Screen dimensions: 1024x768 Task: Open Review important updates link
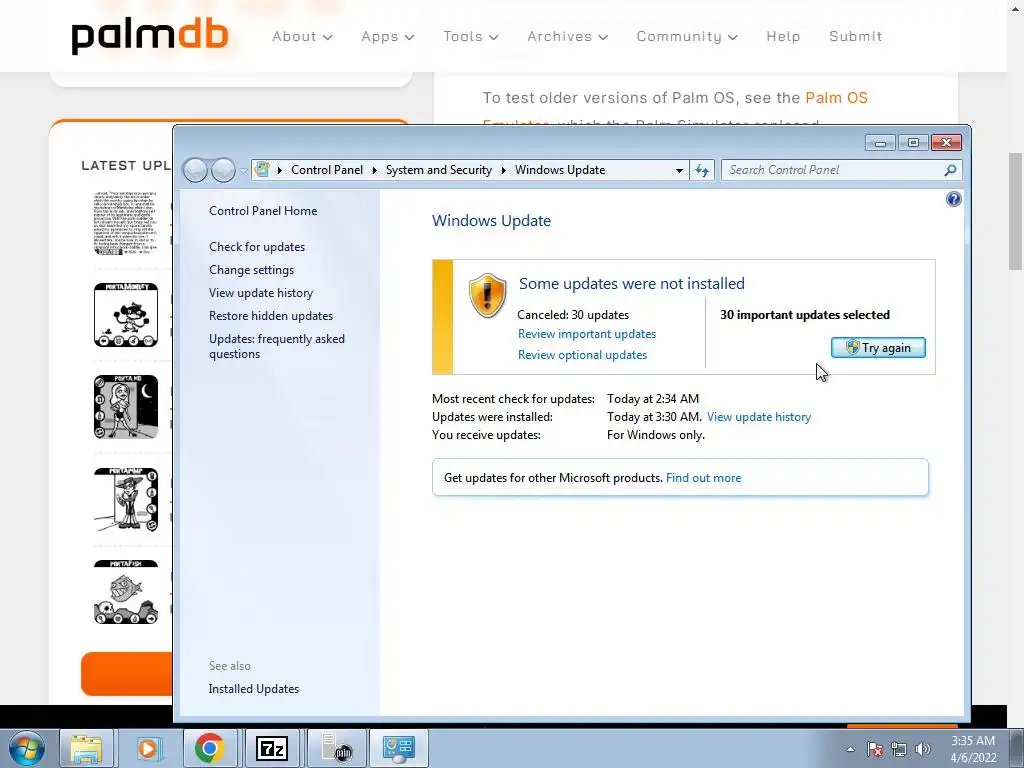(586, 334)
